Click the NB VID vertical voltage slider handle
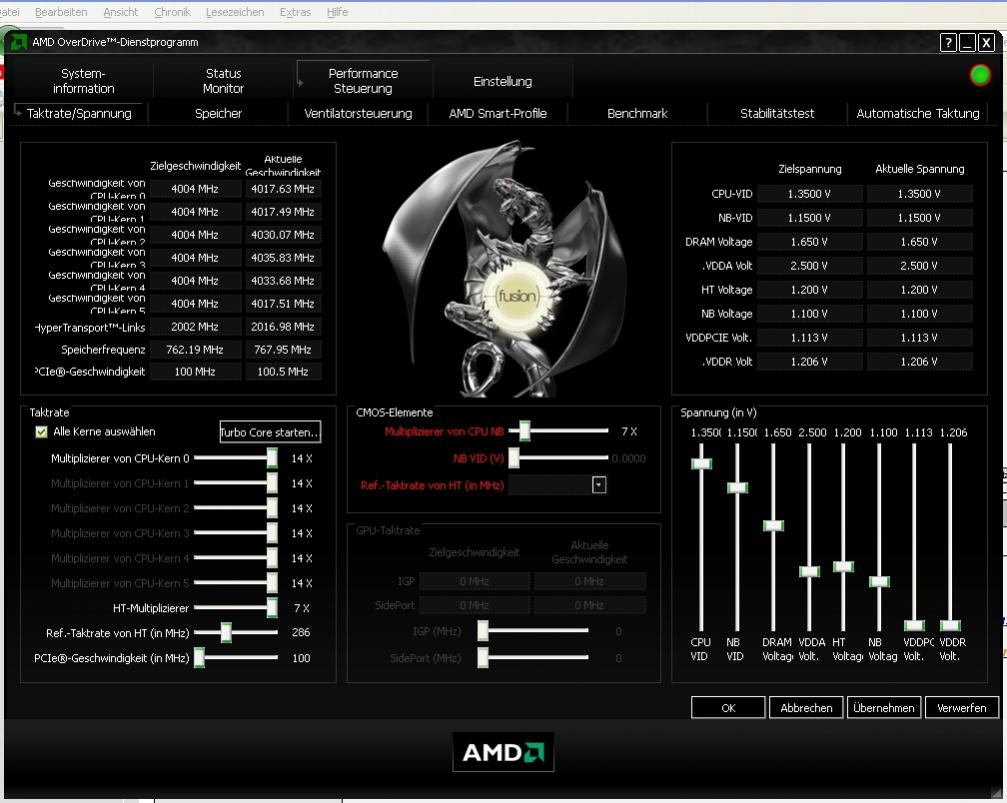This screenshot has height=803, width=1007. (x=737, y=488)
